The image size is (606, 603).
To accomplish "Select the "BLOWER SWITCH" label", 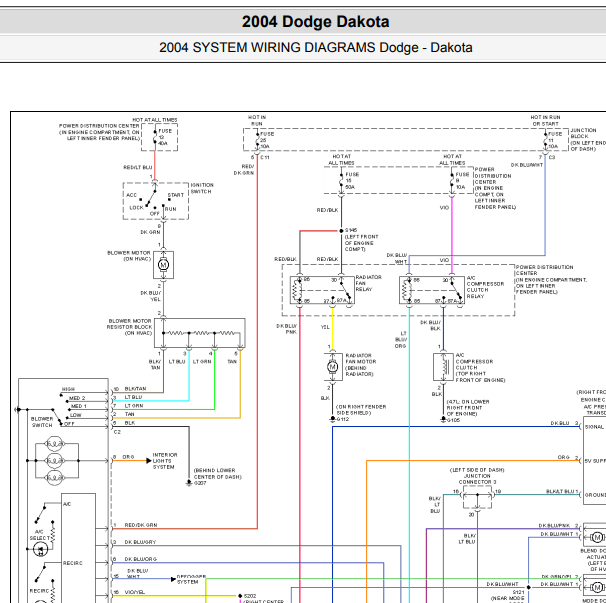I will tap(42, 422).
